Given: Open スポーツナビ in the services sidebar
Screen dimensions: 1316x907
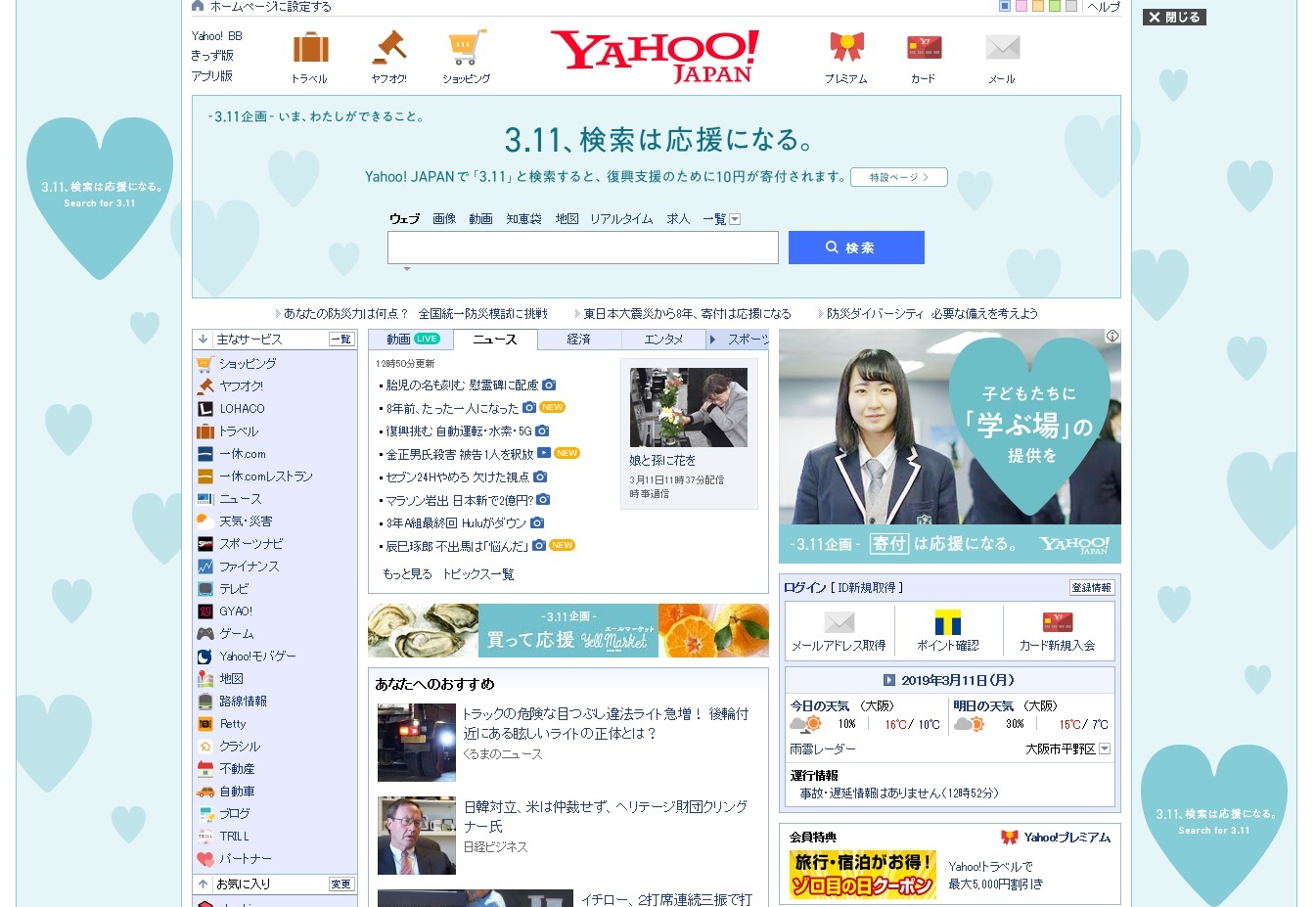Looking at the screenshot, I should [250, 544].
